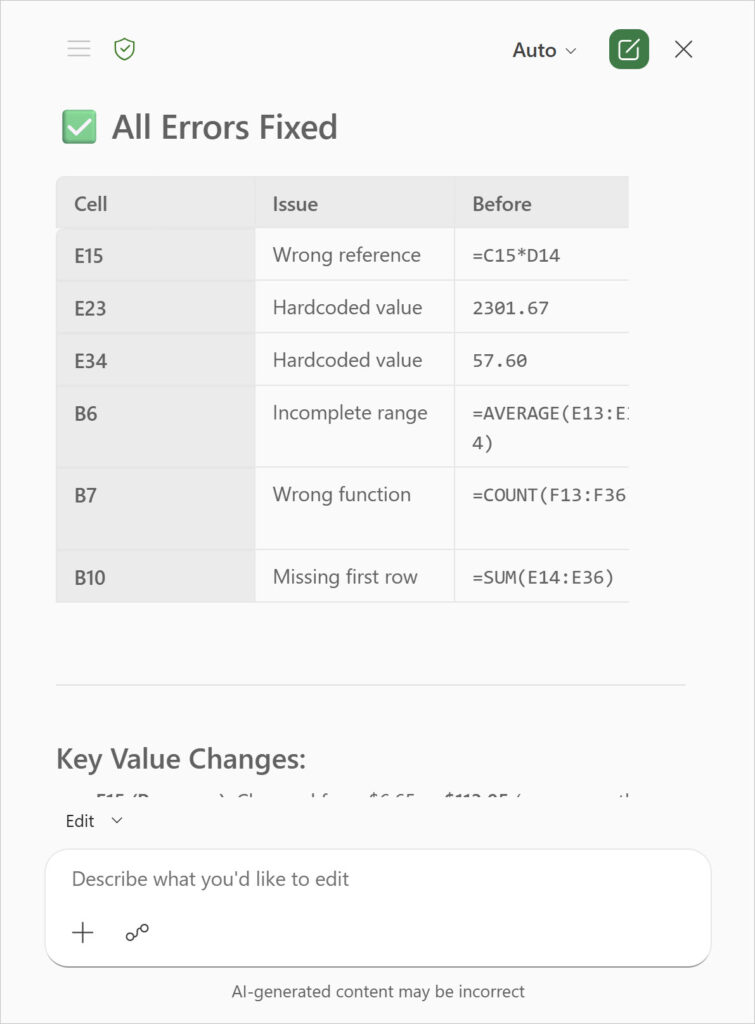Open the Edit mode dropdown
The width and height of the screenshot is (755, 1024).
[94, 821]
